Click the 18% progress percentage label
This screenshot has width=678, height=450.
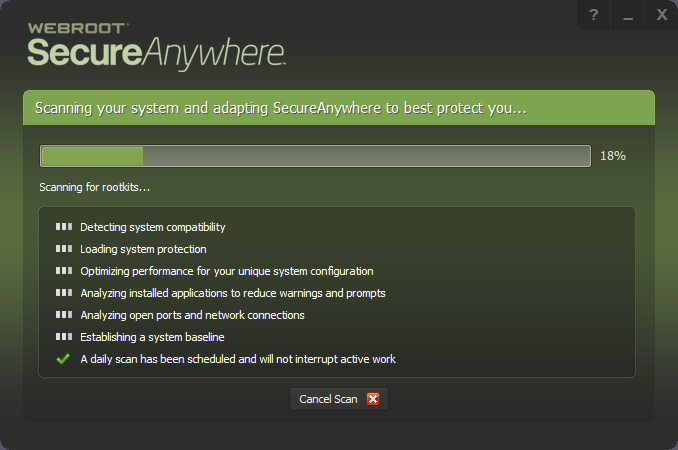point(612,156)
